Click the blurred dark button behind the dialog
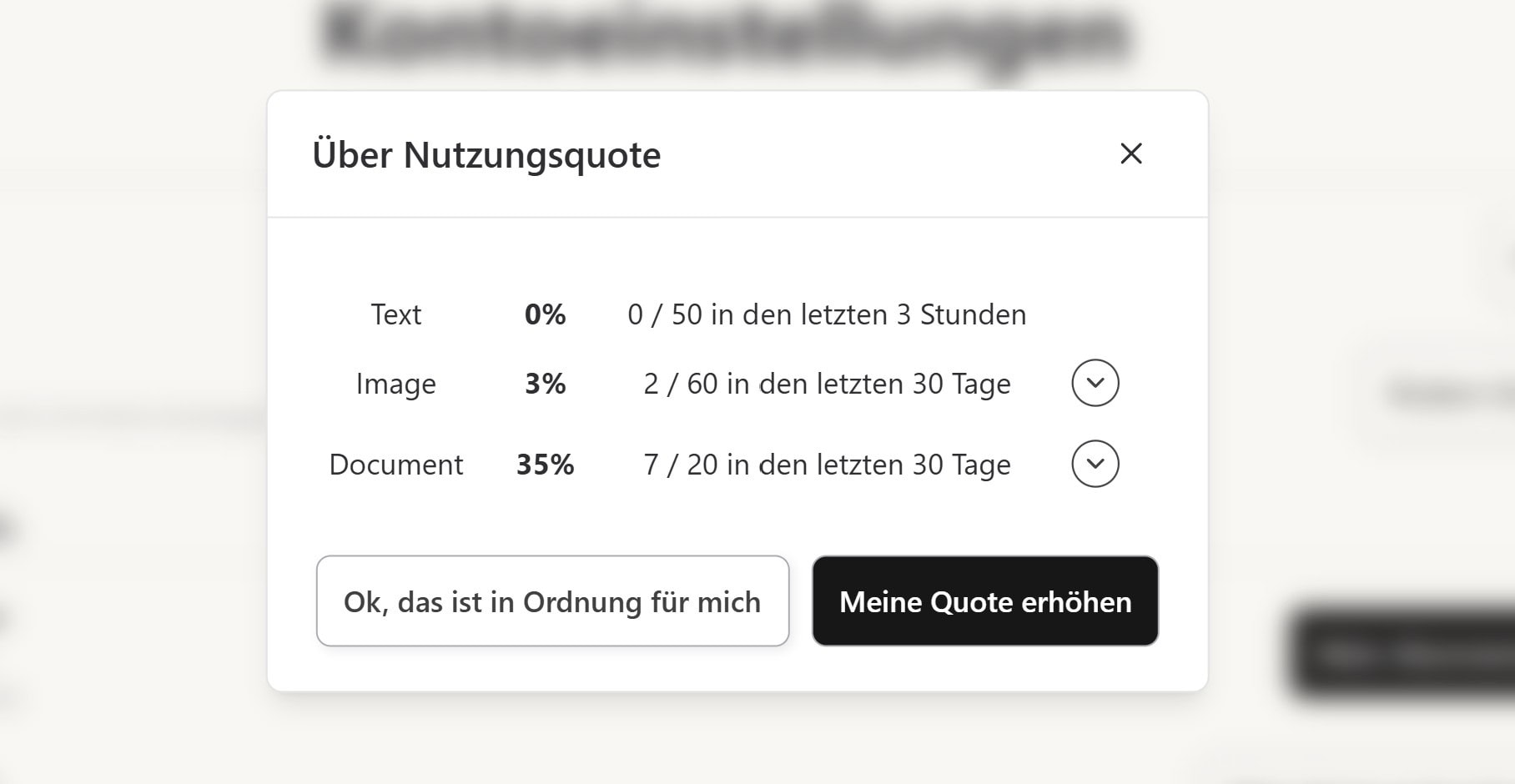Viewport: 1515px width, 784px height. (1402, 655)
